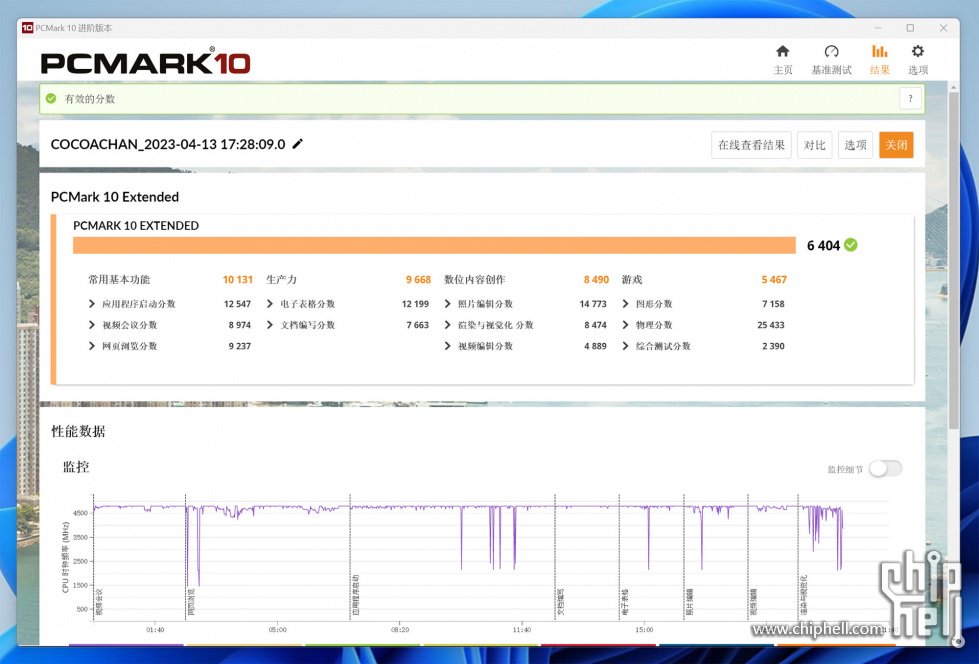Click the 11:40 label on chart time axis

[x=522, y=630]
